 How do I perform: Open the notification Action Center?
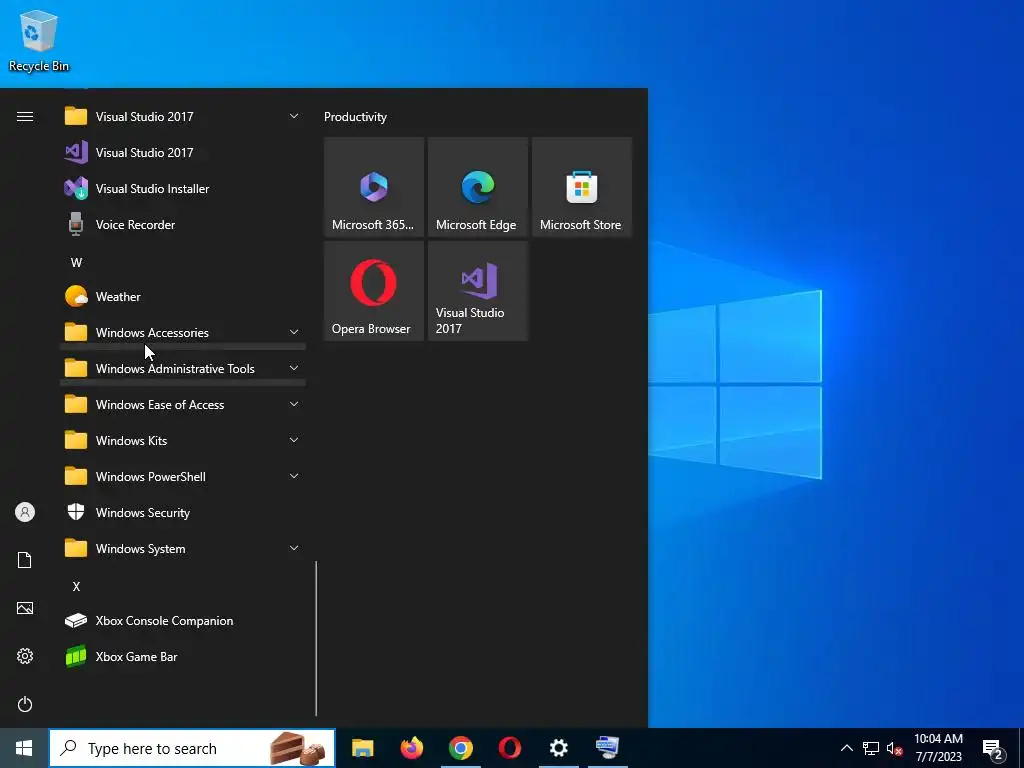point(993,749)
